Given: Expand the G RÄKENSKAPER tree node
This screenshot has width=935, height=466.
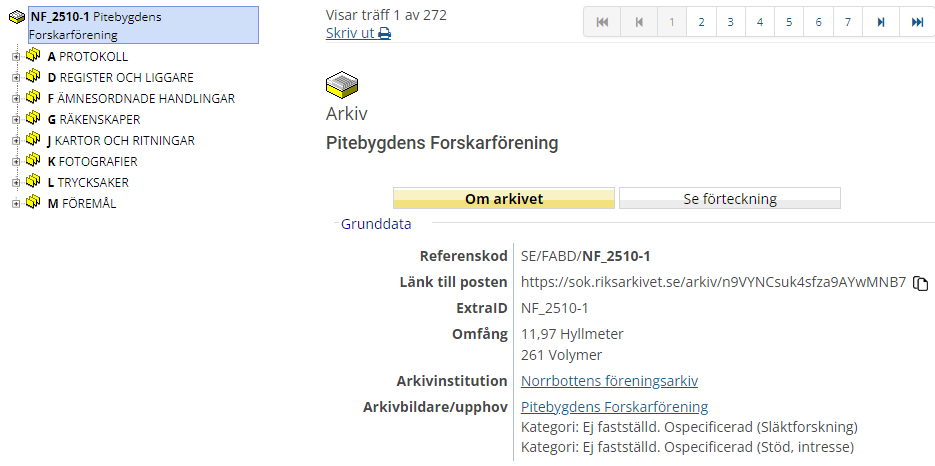Looking at the screenshot, I should 15,120.
